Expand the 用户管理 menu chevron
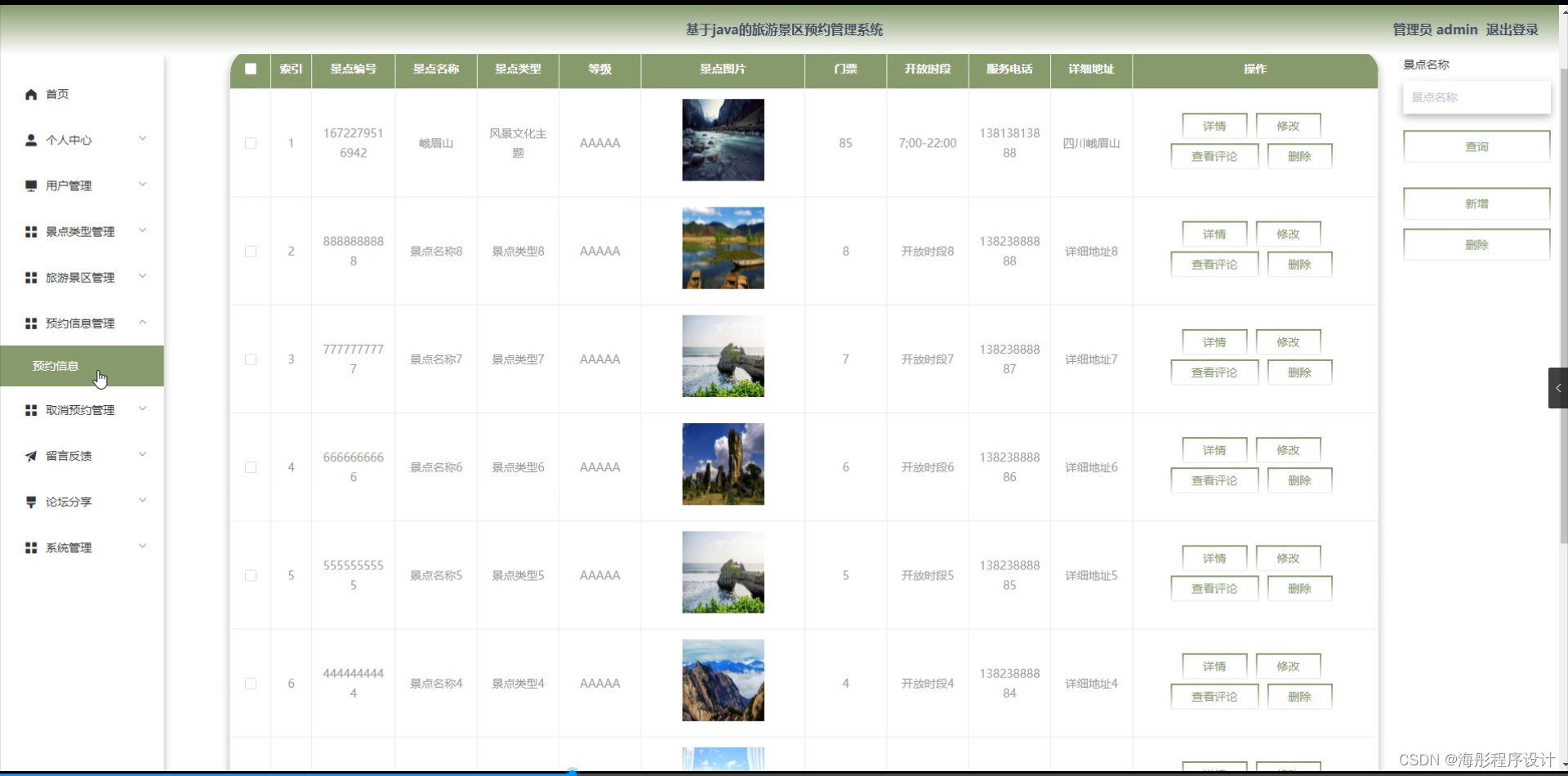This screenshot has width=1568, height=776. (x=143, y=185)
